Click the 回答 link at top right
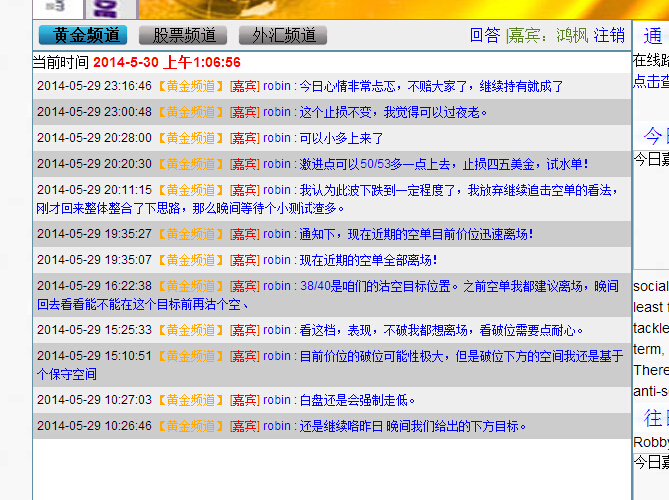Viewport: 669px width, 500px height. click(485, 35)
